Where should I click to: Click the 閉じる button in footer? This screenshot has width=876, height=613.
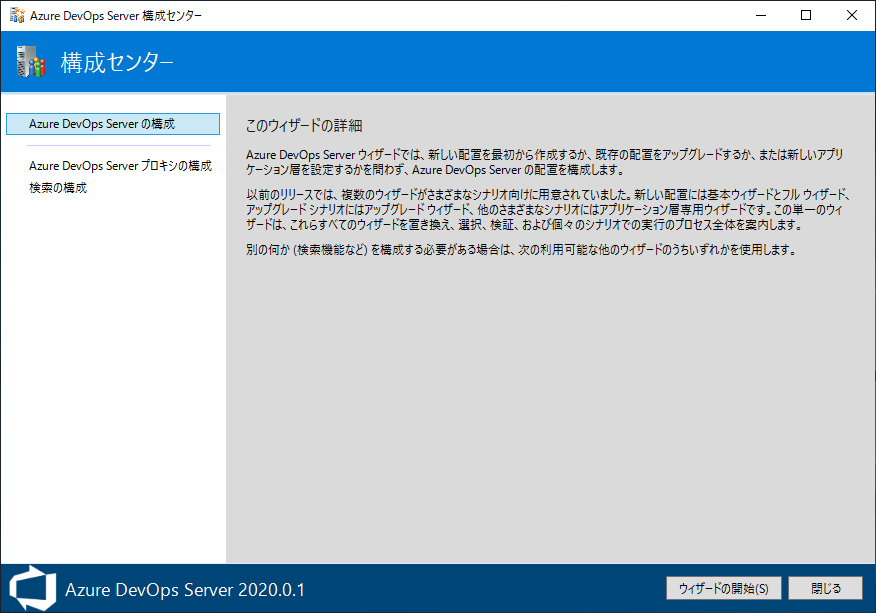(x=825, y=588)
